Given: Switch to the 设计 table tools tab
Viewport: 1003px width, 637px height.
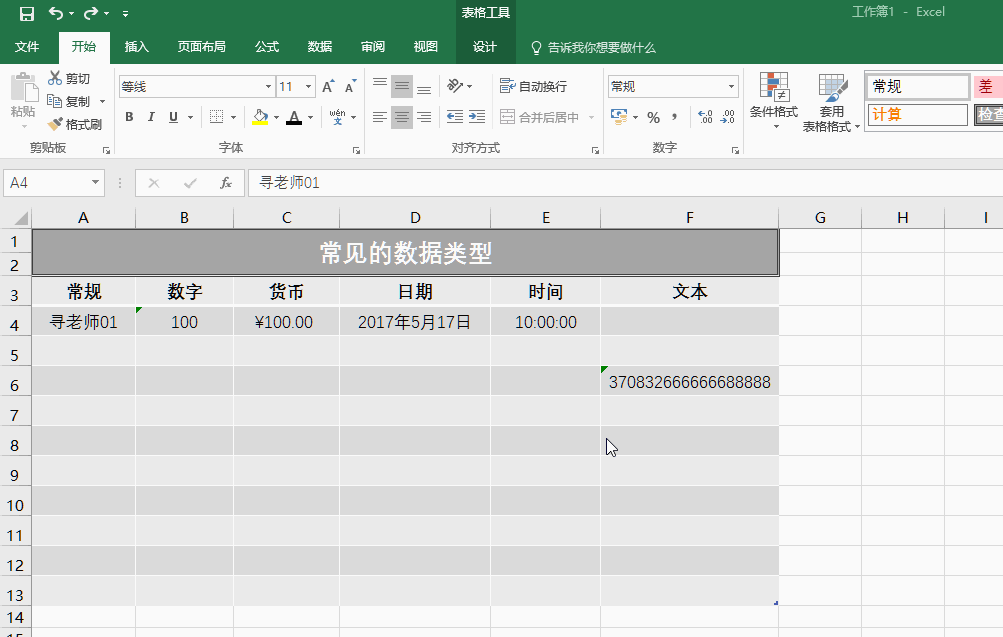Looking at the screenshot, I should [485, 47].
